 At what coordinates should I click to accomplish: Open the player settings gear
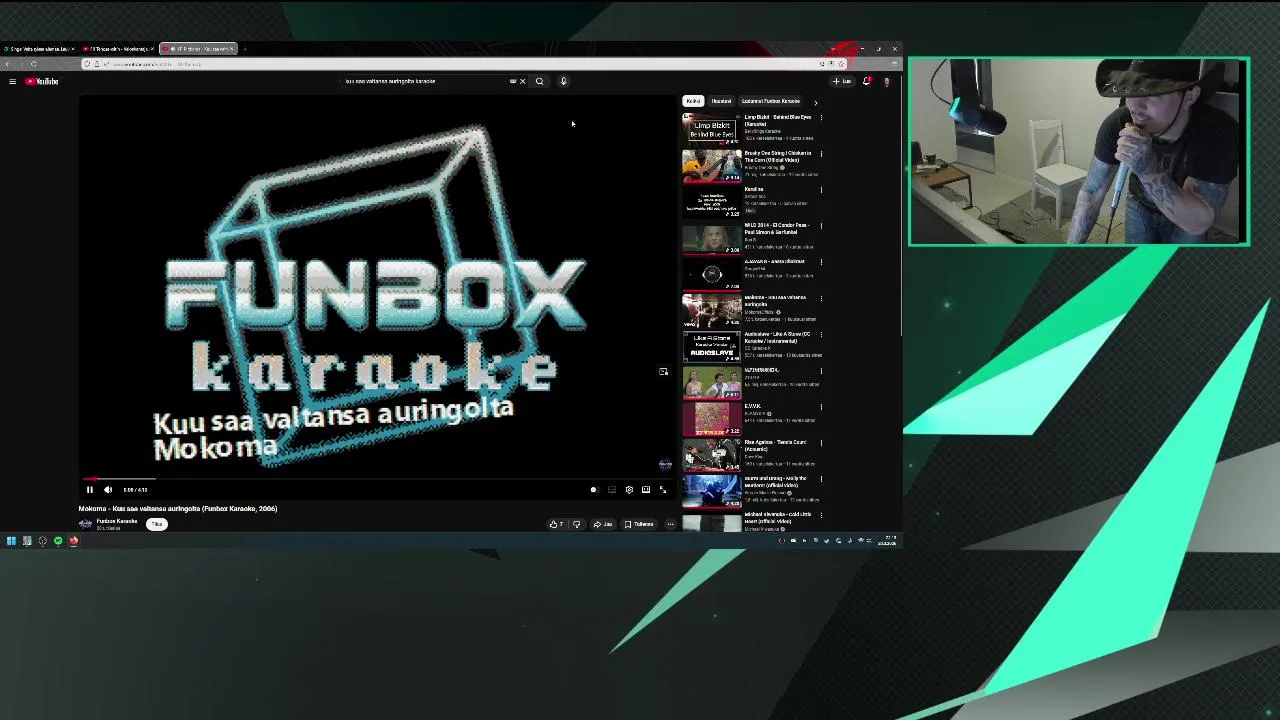click(x=629, y=490)
